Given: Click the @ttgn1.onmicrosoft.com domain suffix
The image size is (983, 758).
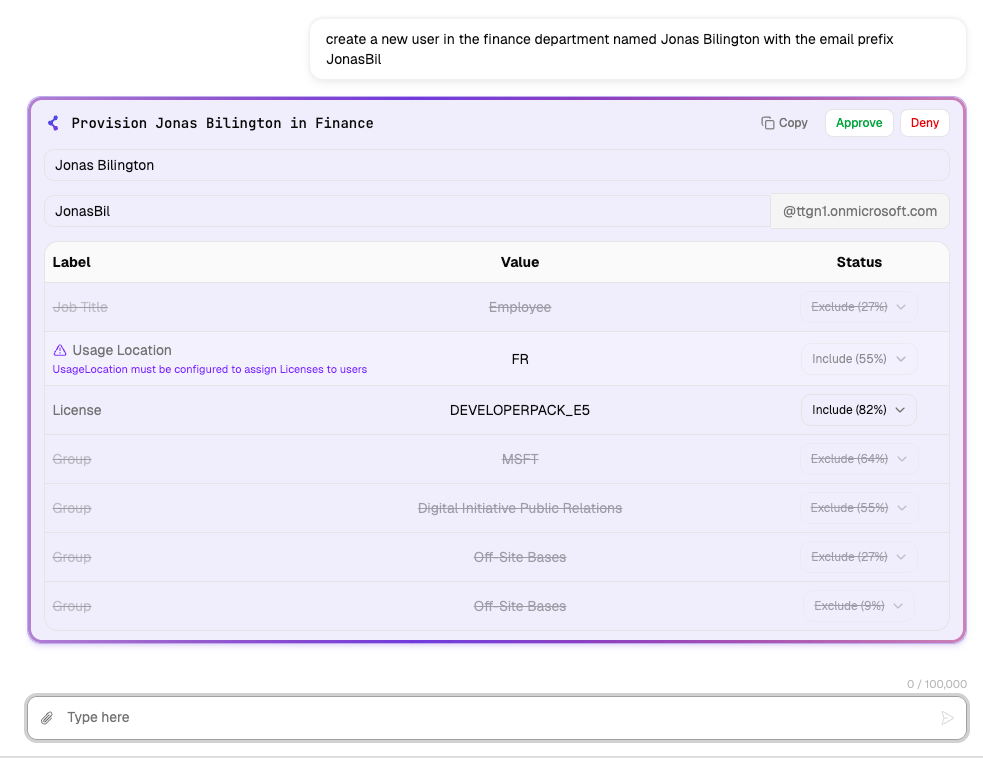Looking at the screenshot, I should (859, 211).
